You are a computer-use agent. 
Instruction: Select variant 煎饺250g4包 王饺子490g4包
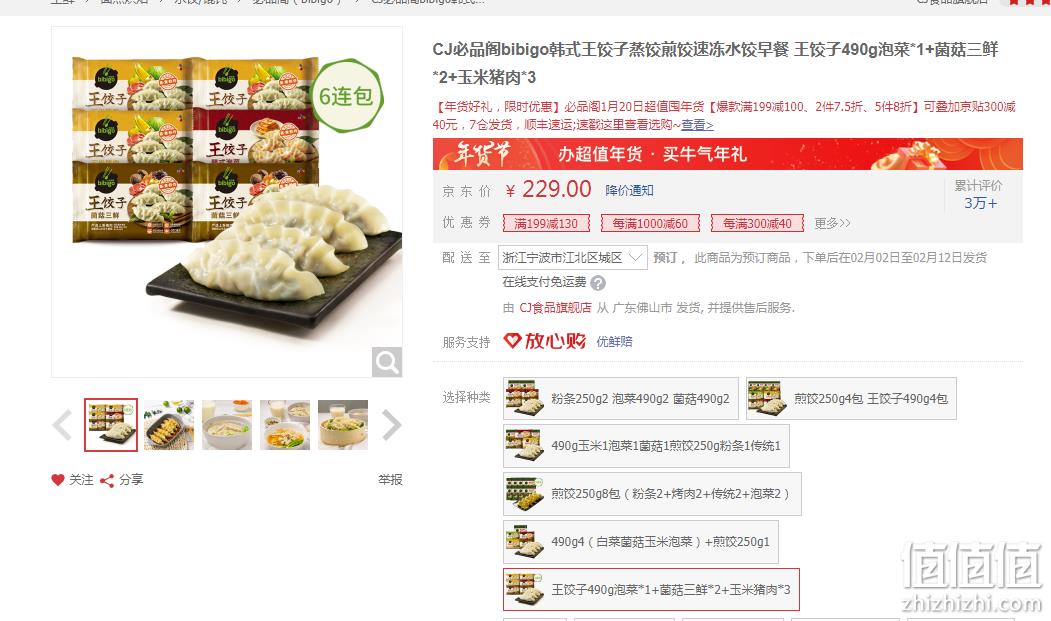point(851,398)
